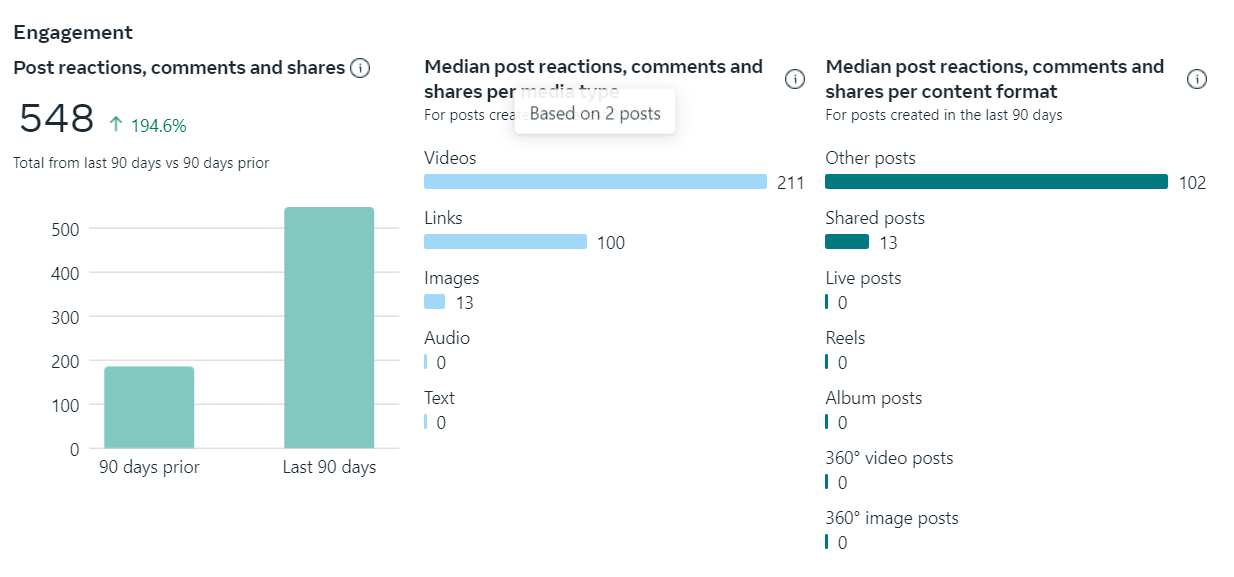This screenshot has width=1234, height=577.
Task: Click the Album posts label
Action: pyautogui.click(x=874, y=398)
